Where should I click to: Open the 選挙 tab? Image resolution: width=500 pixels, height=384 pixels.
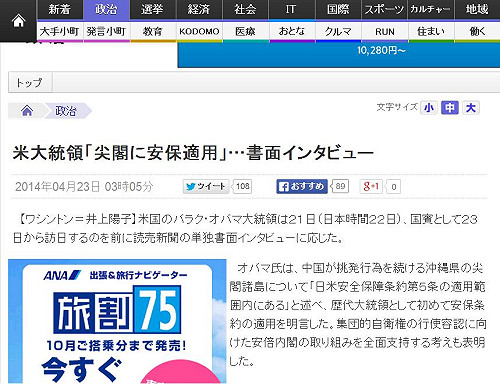click(152, 9)
